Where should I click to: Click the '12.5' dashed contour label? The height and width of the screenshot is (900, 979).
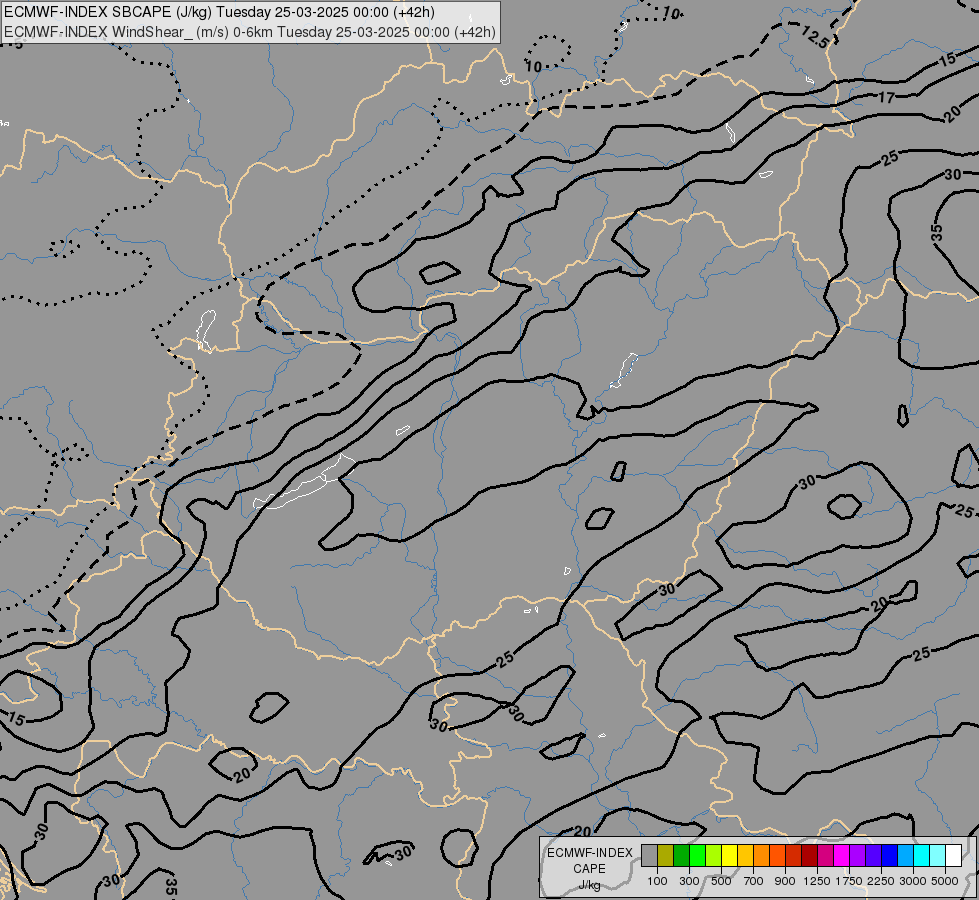click(x=815, y=37)
